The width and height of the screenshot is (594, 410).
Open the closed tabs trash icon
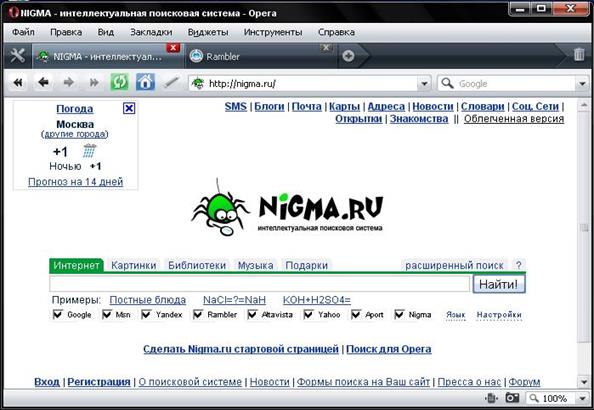coord(578,55)
